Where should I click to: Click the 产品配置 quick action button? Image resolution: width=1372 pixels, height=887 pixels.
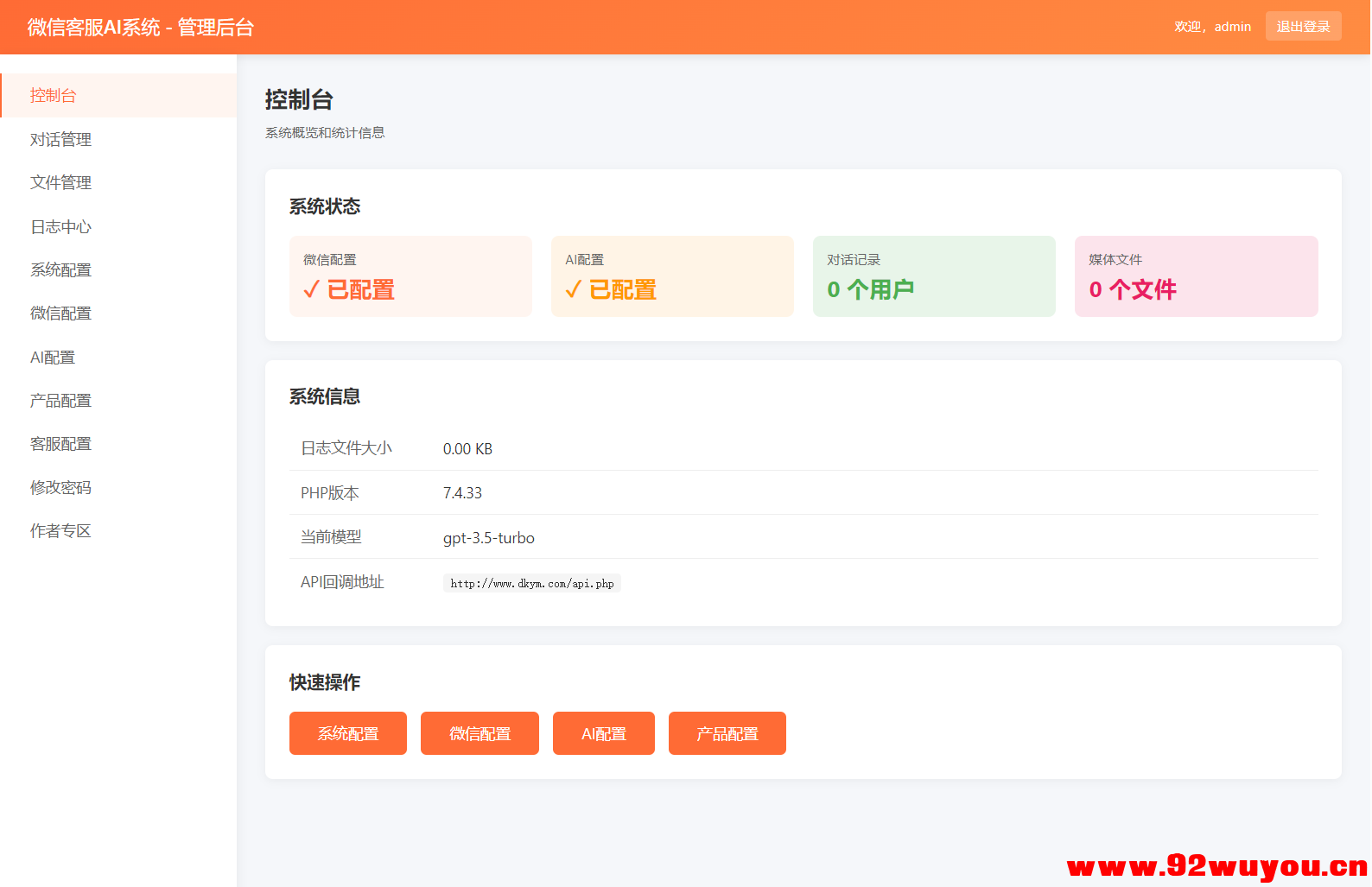[727, 733]
